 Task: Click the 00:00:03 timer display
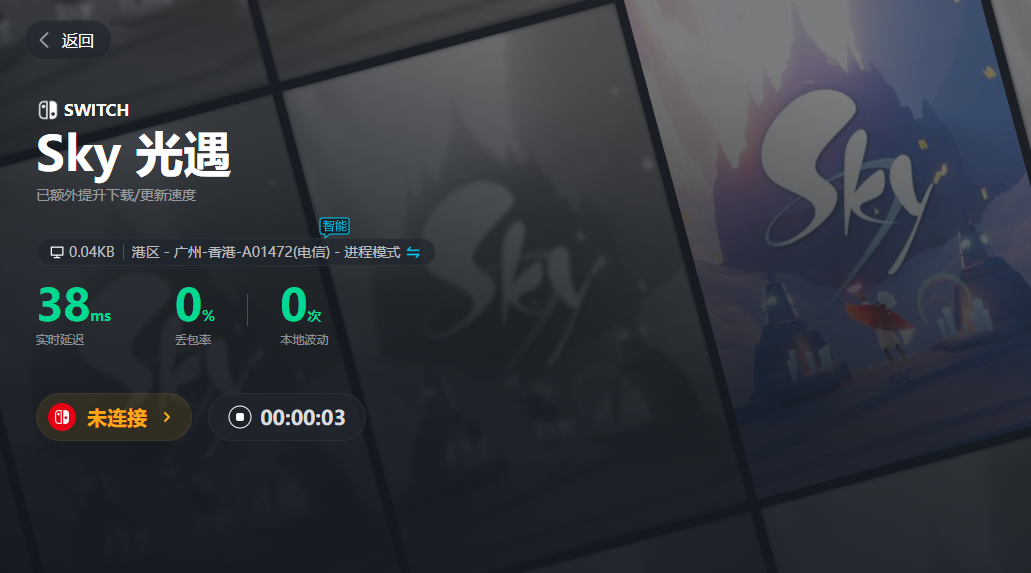302,418
